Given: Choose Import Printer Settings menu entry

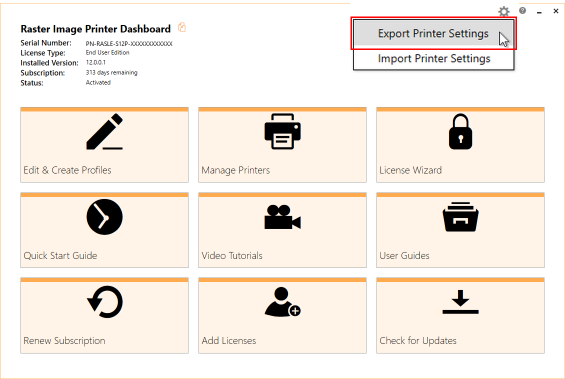Looking at the screenshot, I should (x=433, y=58).
